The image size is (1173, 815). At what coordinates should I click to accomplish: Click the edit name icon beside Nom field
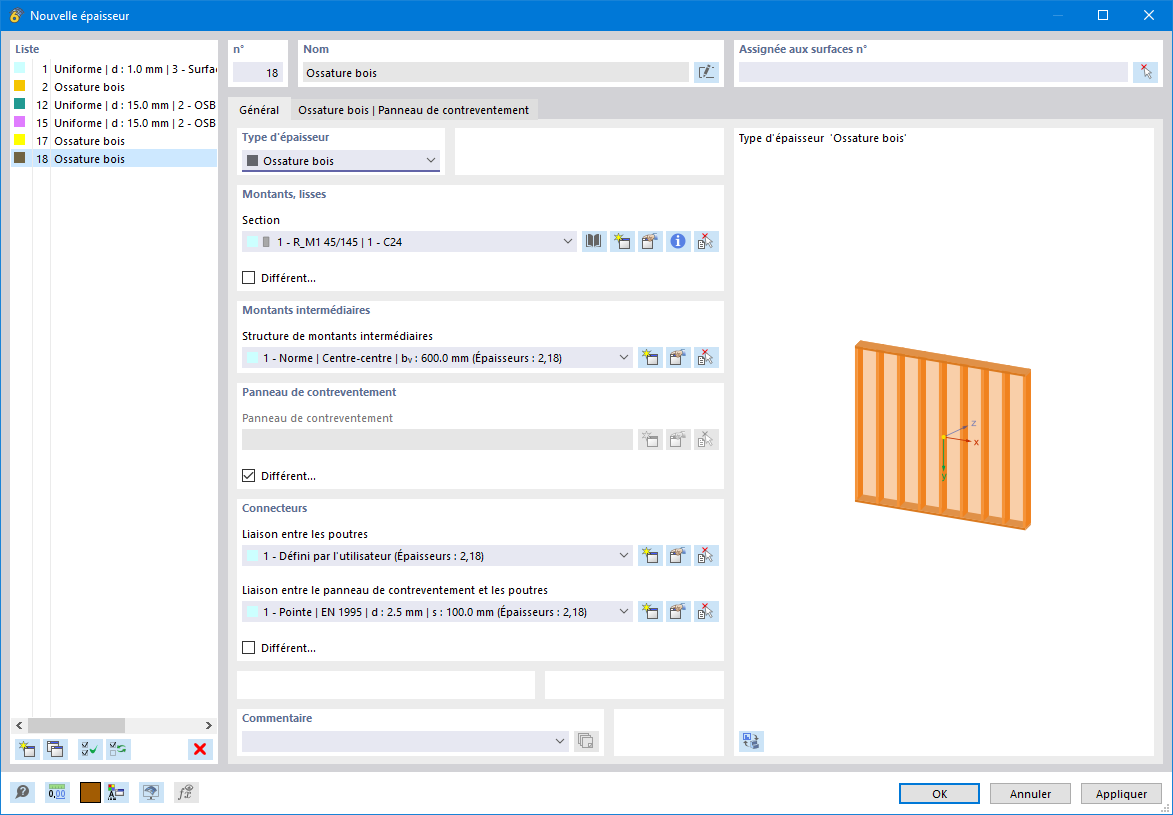pos(706,73)
